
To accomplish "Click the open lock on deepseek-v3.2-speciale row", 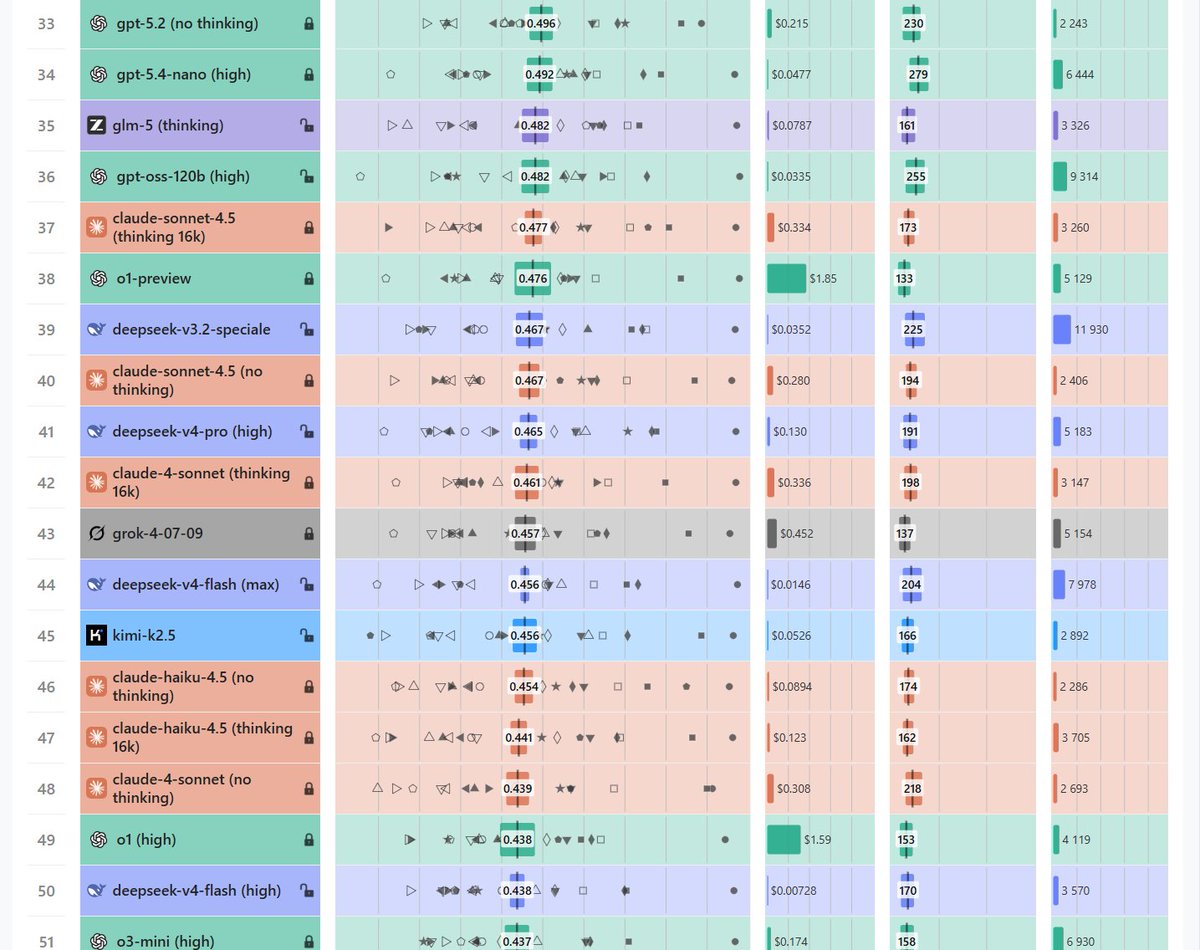I will coord(307,329).
